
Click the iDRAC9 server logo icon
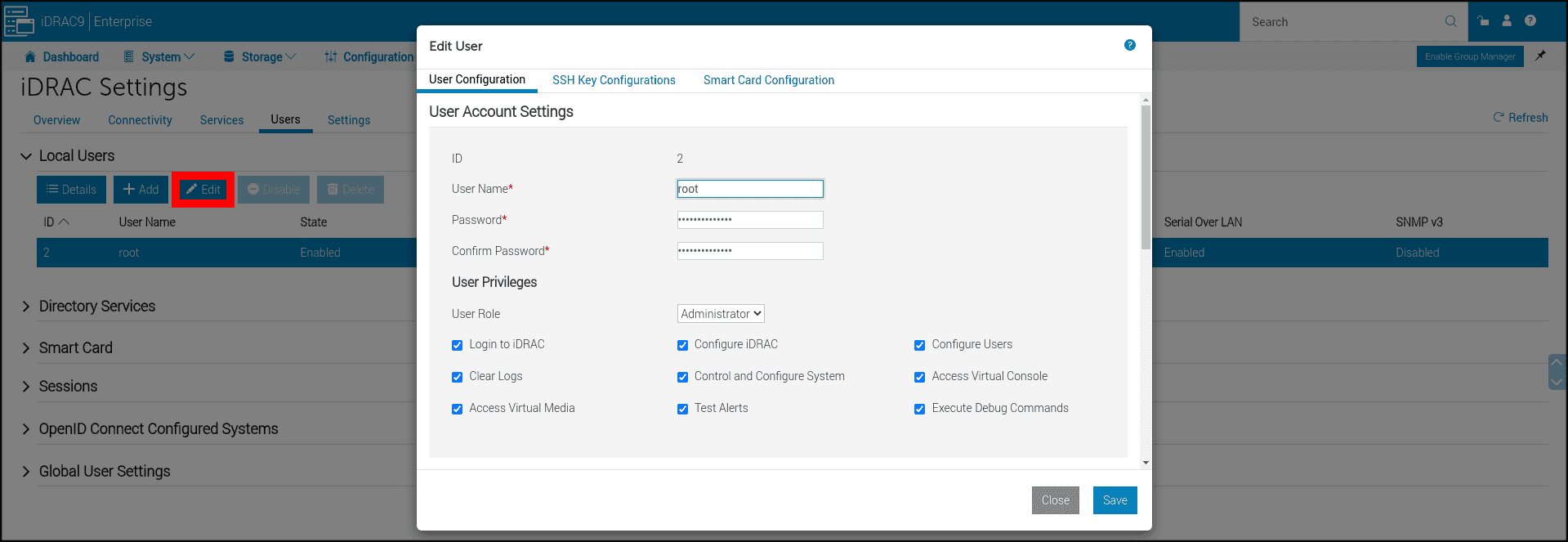pos(19,21)
